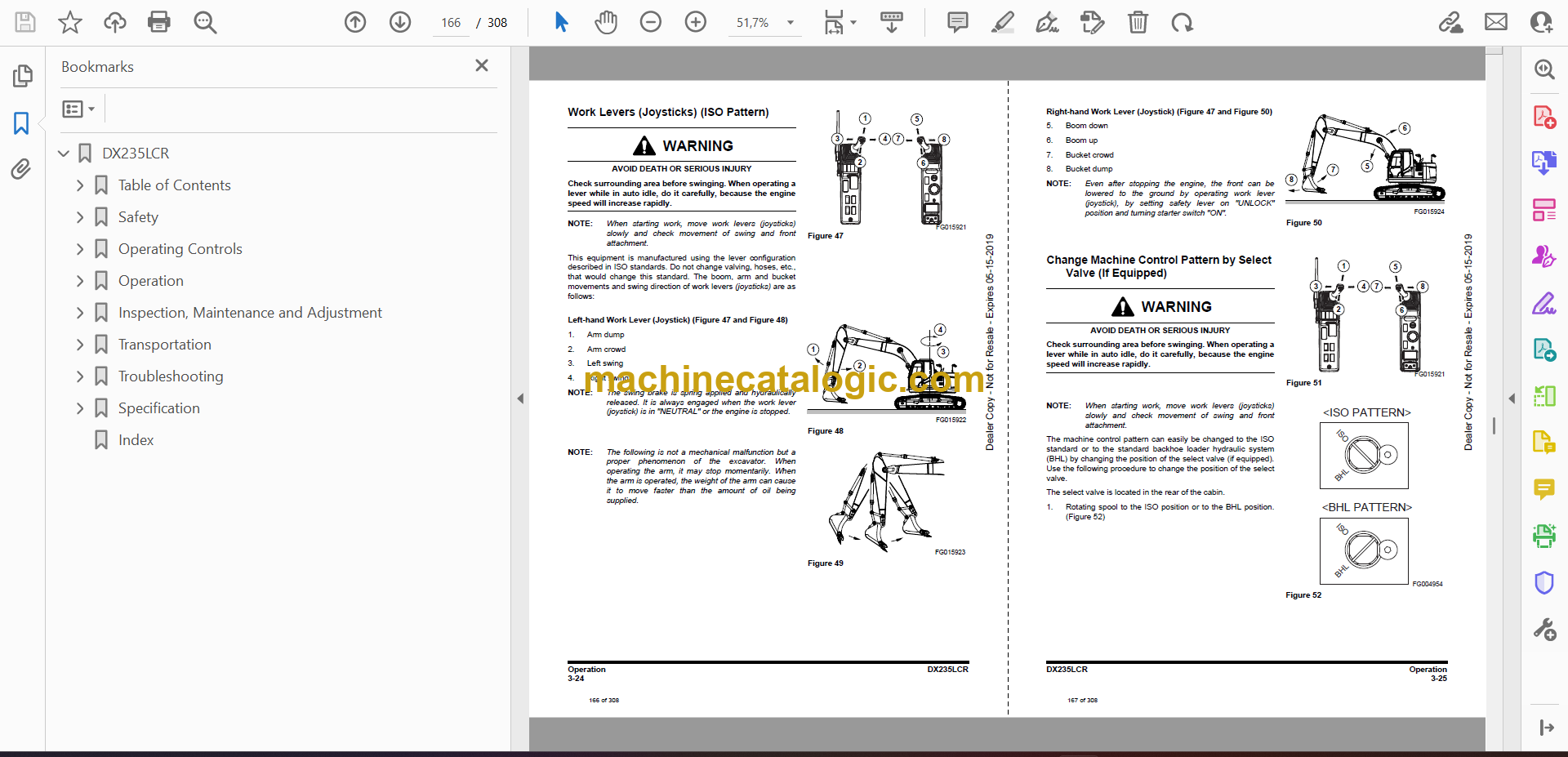Expand the Safety bookmark
The height and width of the screenshot is (757, 1568).
[80, 217]
